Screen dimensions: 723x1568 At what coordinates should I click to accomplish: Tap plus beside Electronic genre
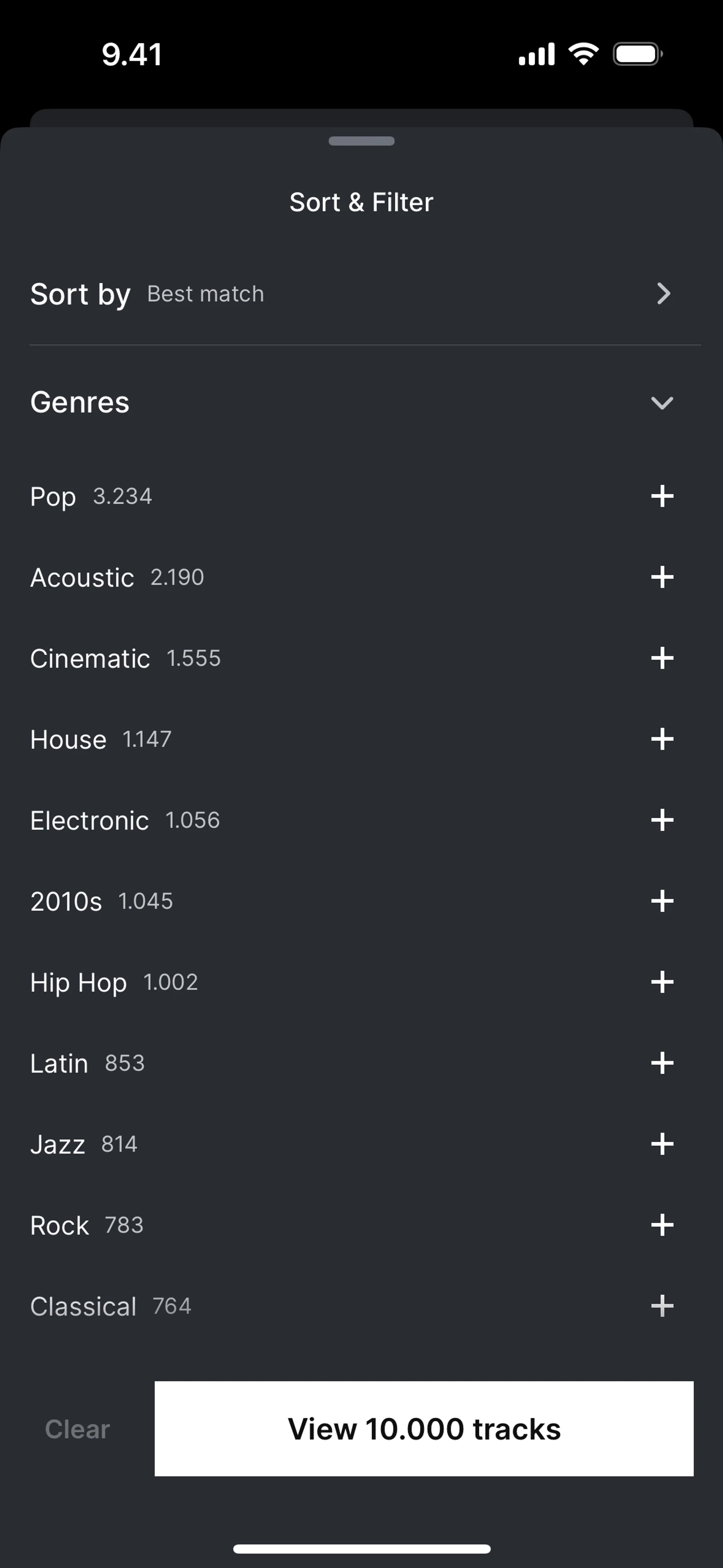point(662,820)
